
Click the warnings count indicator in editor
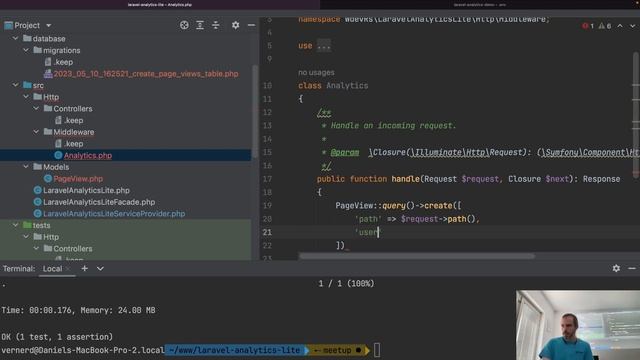pyautogui.click(x=605, y=26)
